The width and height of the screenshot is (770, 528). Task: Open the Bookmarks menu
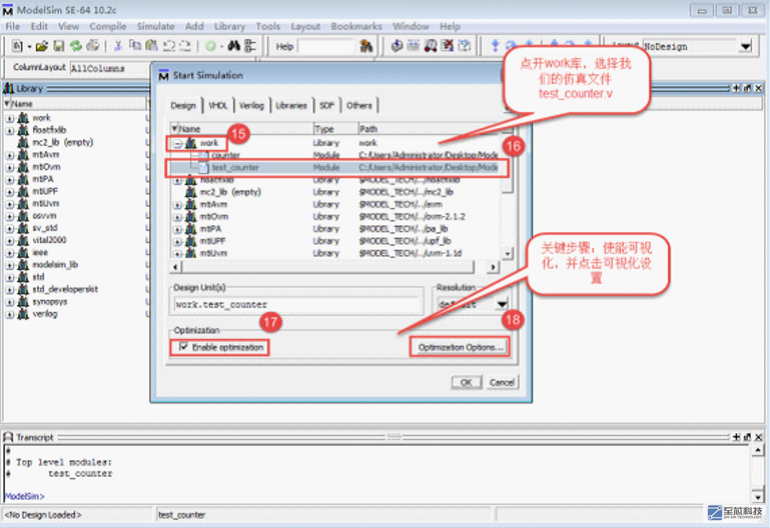click(356, 26)
